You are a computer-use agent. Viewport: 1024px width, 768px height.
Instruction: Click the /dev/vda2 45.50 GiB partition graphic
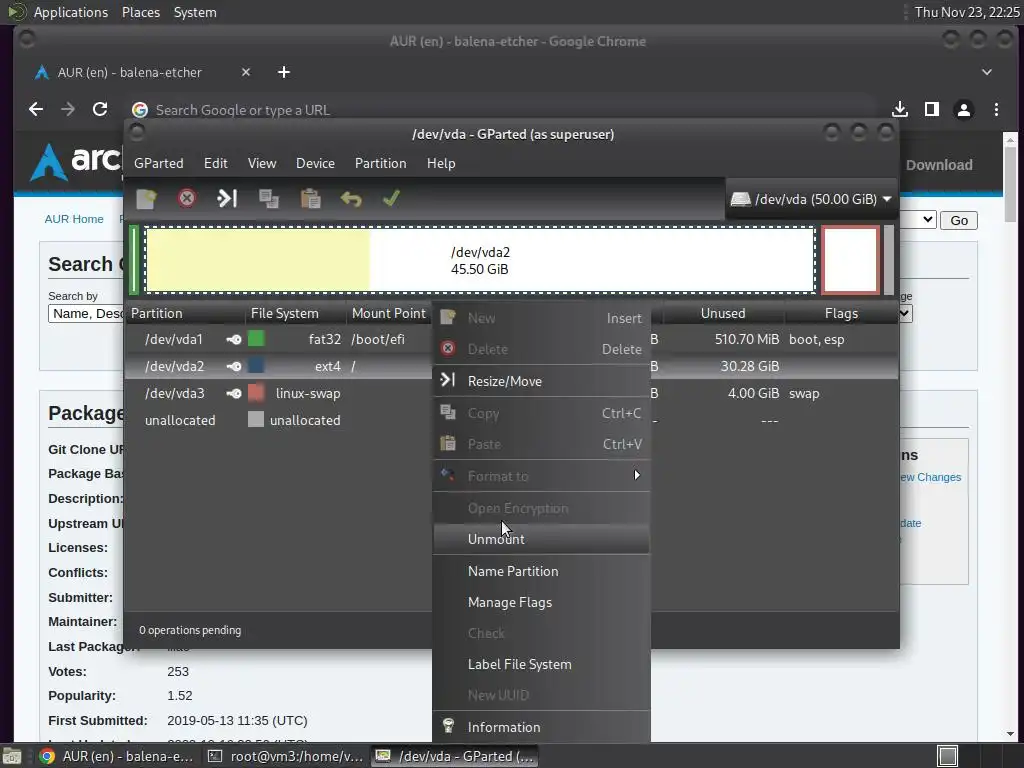[x=480, y=260]
